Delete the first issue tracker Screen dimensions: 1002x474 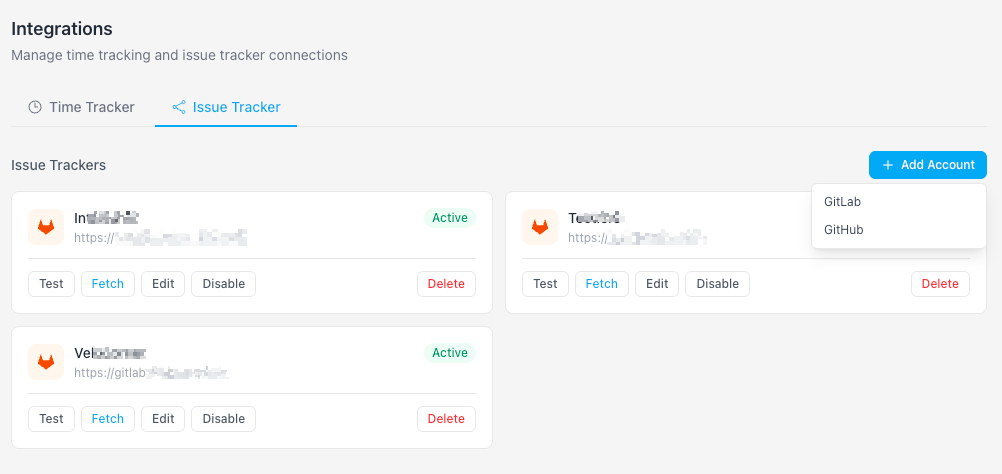(x=446, y=284)
